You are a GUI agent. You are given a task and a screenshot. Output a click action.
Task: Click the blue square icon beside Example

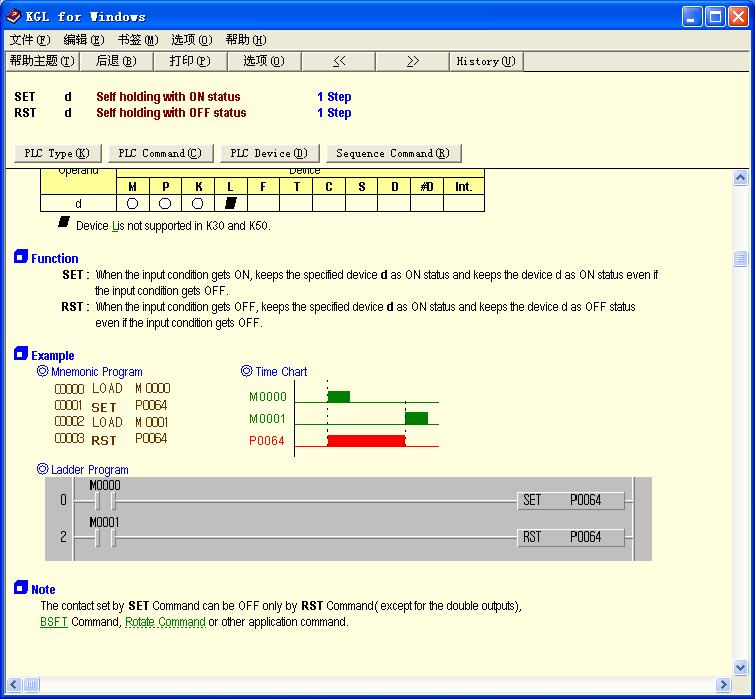coord(21,353)
